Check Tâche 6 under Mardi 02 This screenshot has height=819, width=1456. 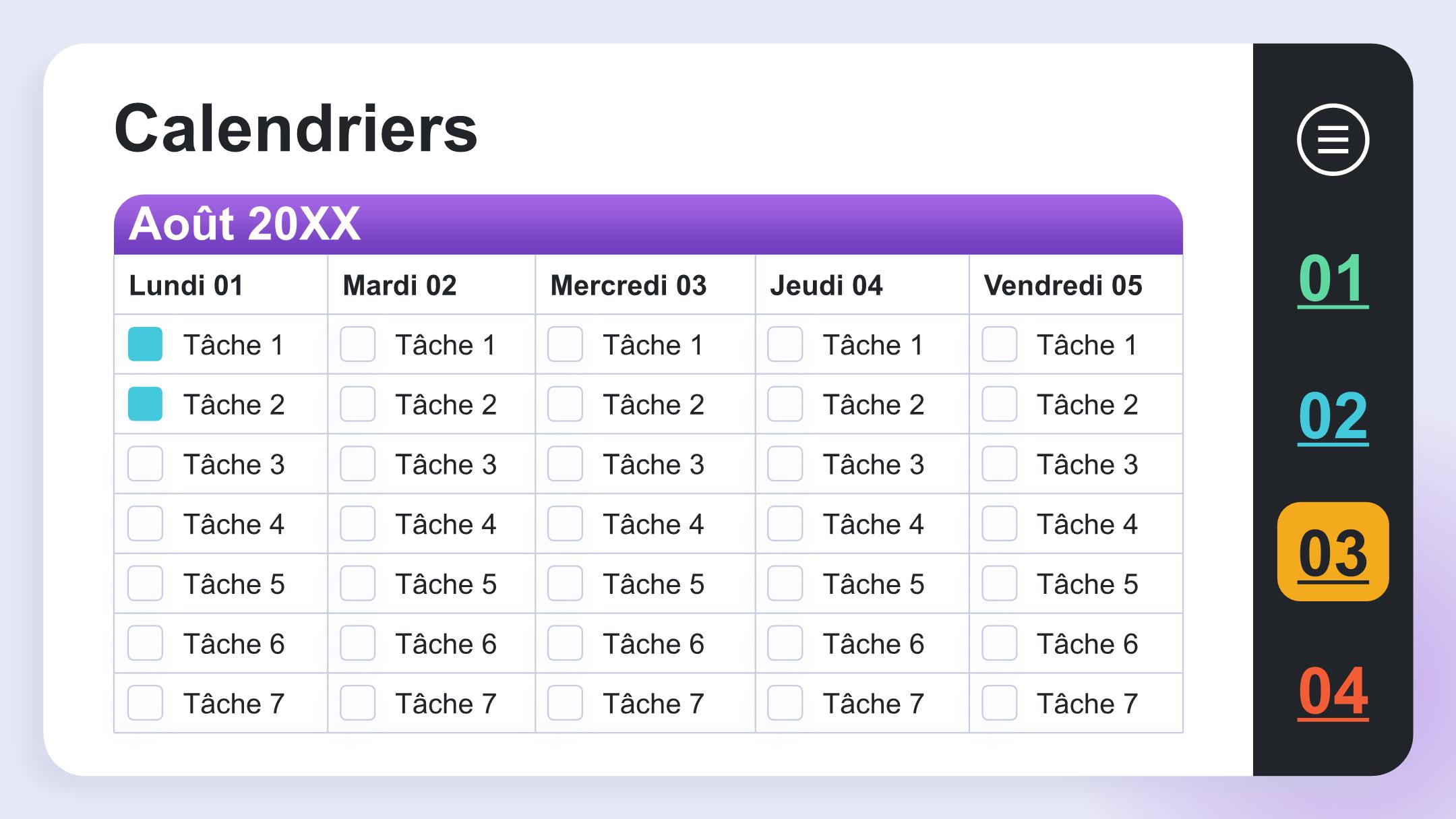coord(357,643)
